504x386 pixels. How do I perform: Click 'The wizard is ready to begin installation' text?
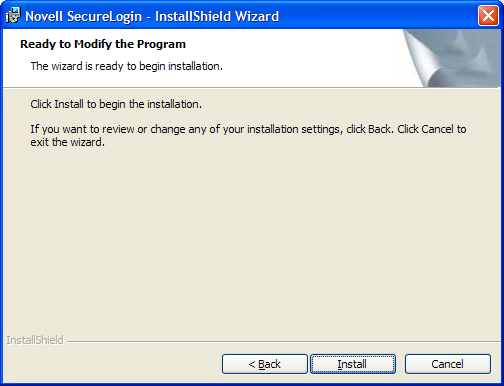[127, 66]
